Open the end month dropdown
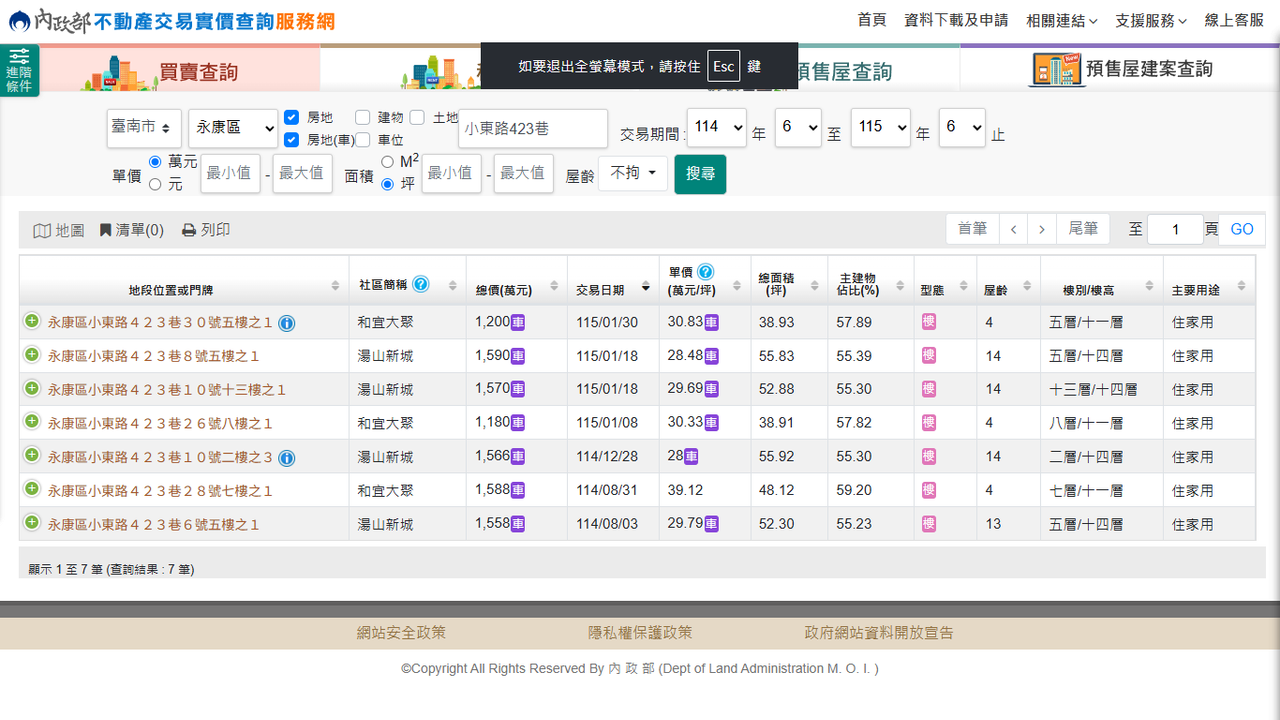This screenshot has width=1280, height=720. point(962,127)
